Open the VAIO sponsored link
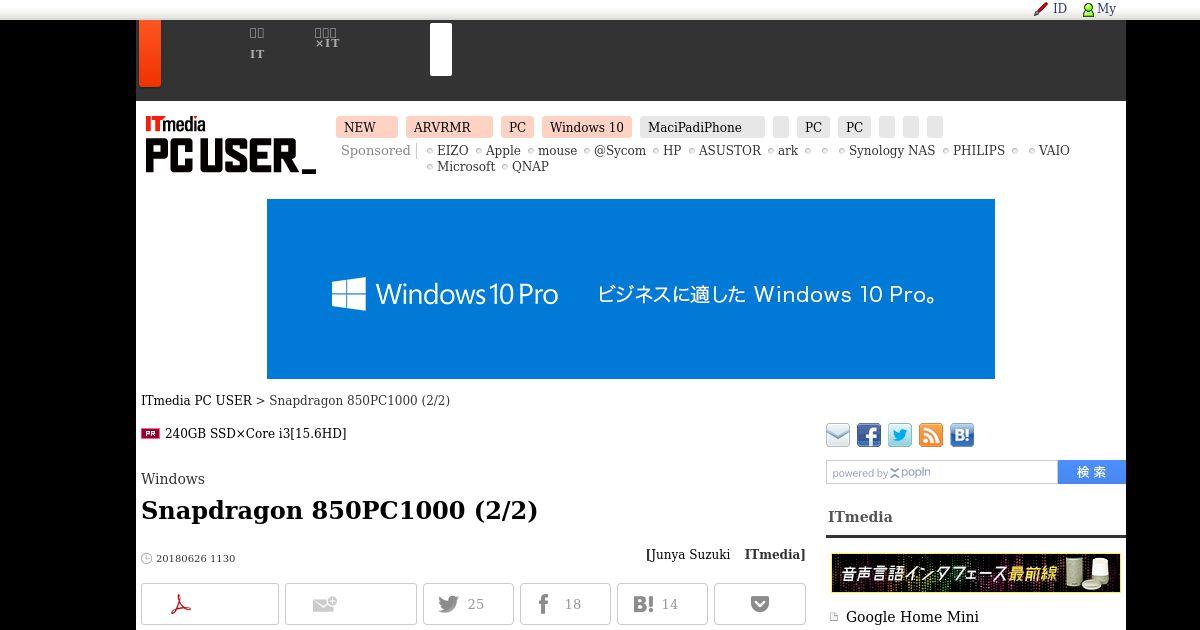 pyautogui.click(x=1054, y=150)
